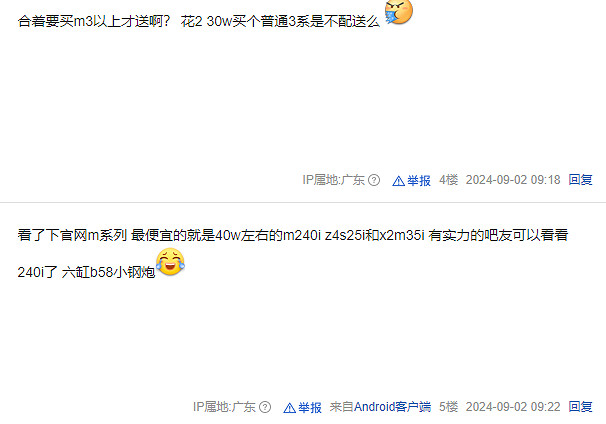Click warning triangle icon on 5楼 举报
The image size is (606, 424).
click(x=289, y=408)
